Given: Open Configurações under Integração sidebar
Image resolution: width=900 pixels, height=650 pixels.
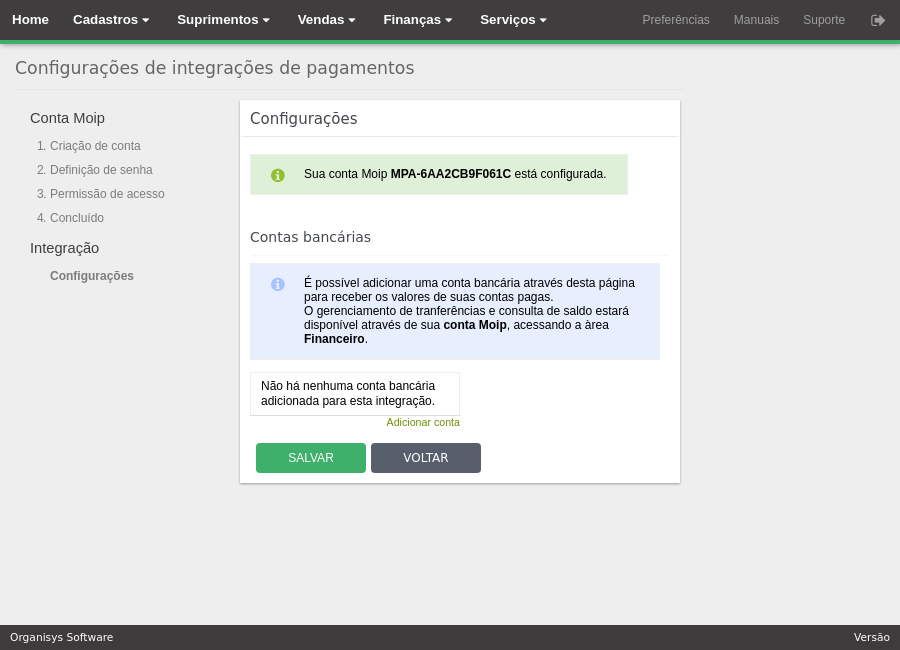Looking at the screenshot, I should pos(92,276).
